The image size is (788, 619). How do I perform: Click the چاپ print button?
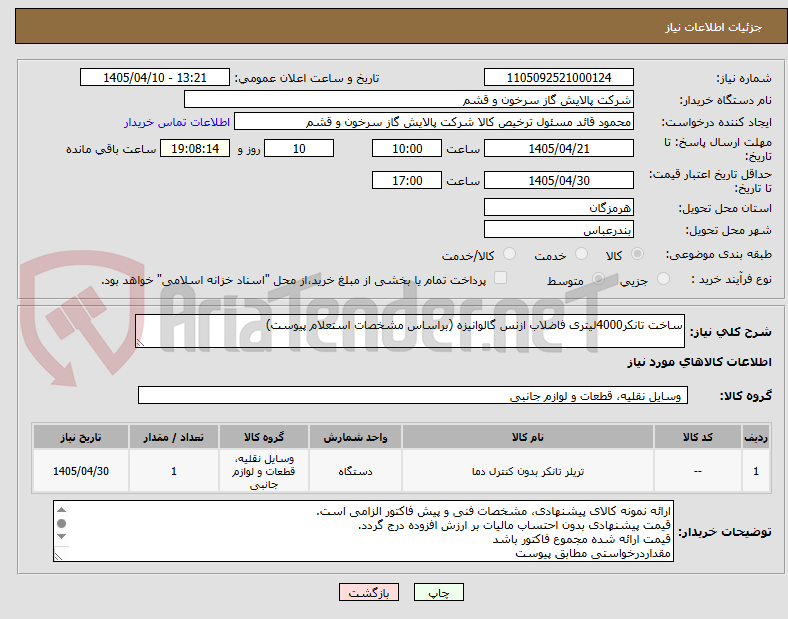pos(438,592)
